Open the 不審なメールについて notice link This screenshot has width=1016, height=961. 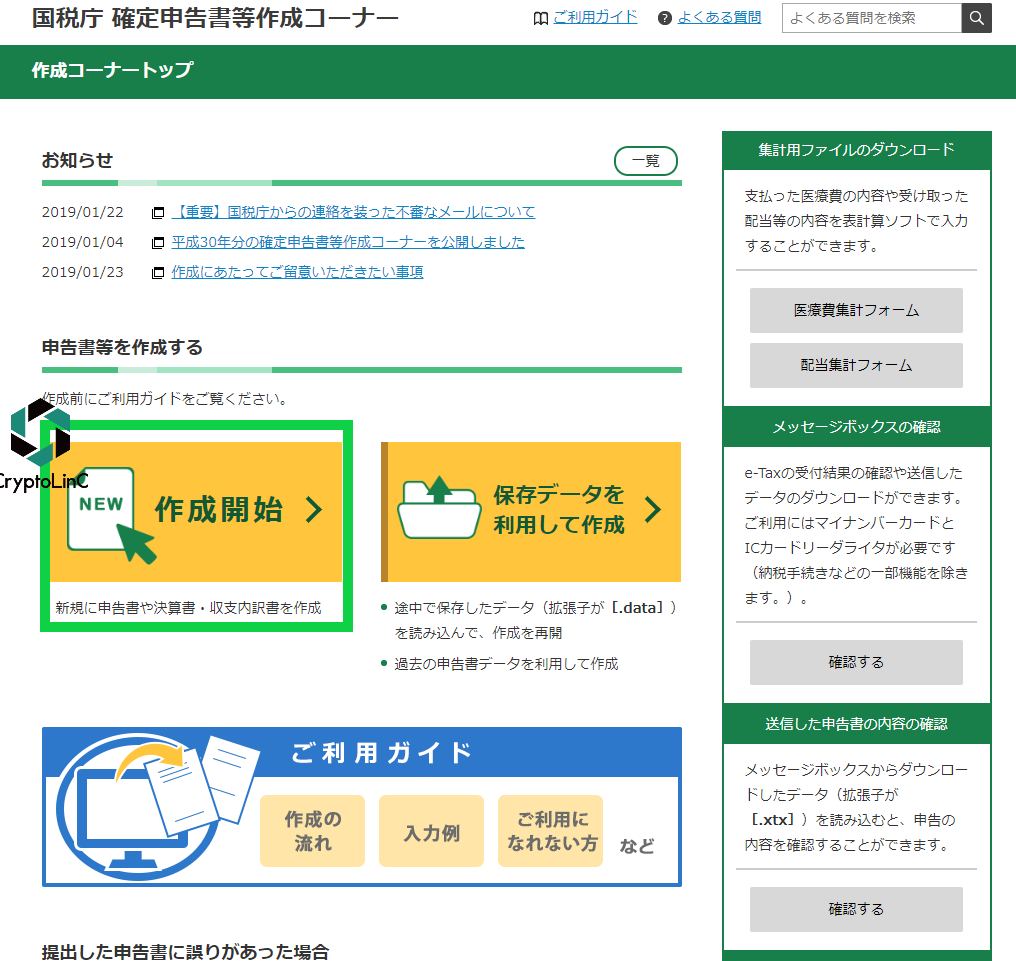click(353, 212)
